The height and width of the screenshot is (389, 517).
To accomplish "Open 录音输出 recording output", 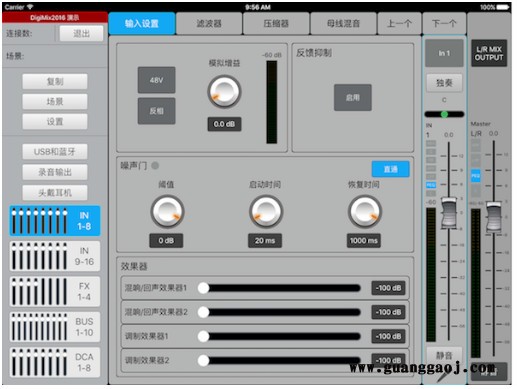I will 55,172.
